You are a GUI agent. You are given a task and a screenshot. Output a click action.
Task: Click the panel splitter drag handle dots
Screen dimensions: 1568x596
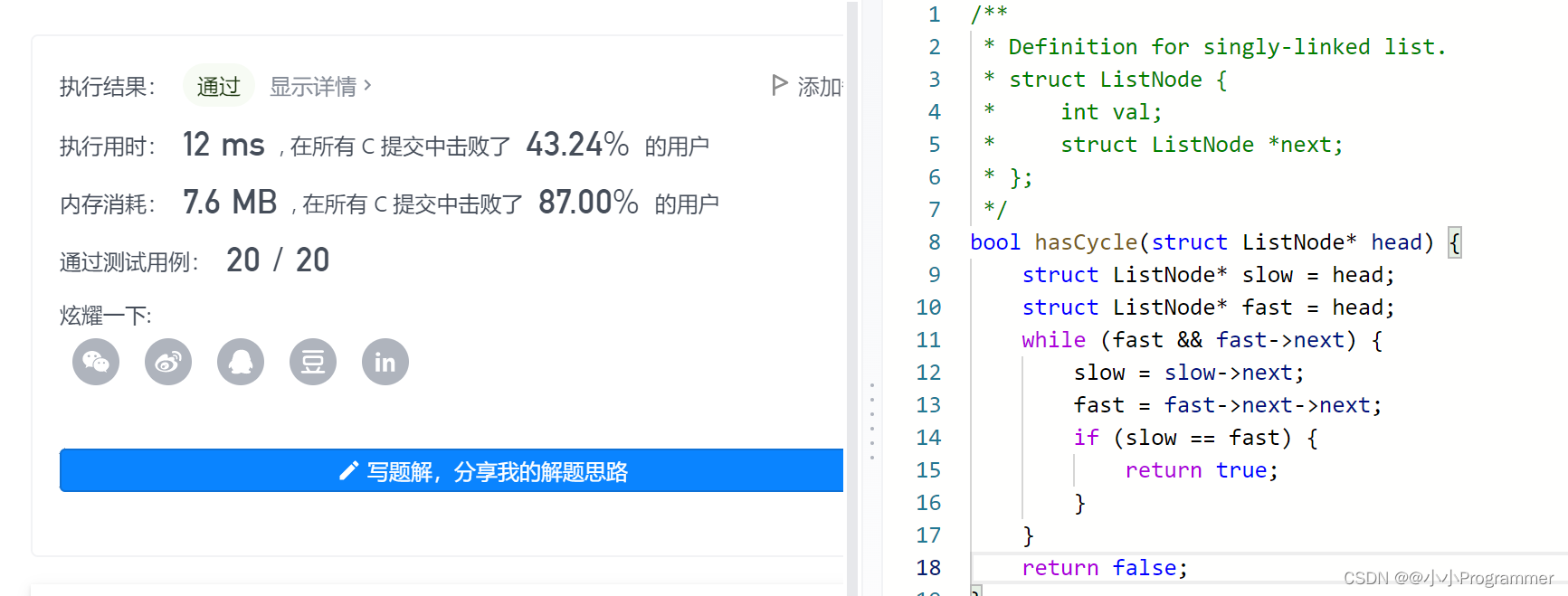(871, 421)
